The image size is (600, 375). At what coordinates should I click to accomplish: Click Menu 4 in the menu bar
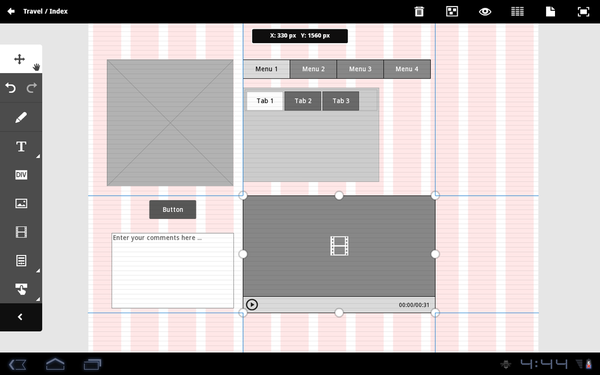click(x=407, y=69)
